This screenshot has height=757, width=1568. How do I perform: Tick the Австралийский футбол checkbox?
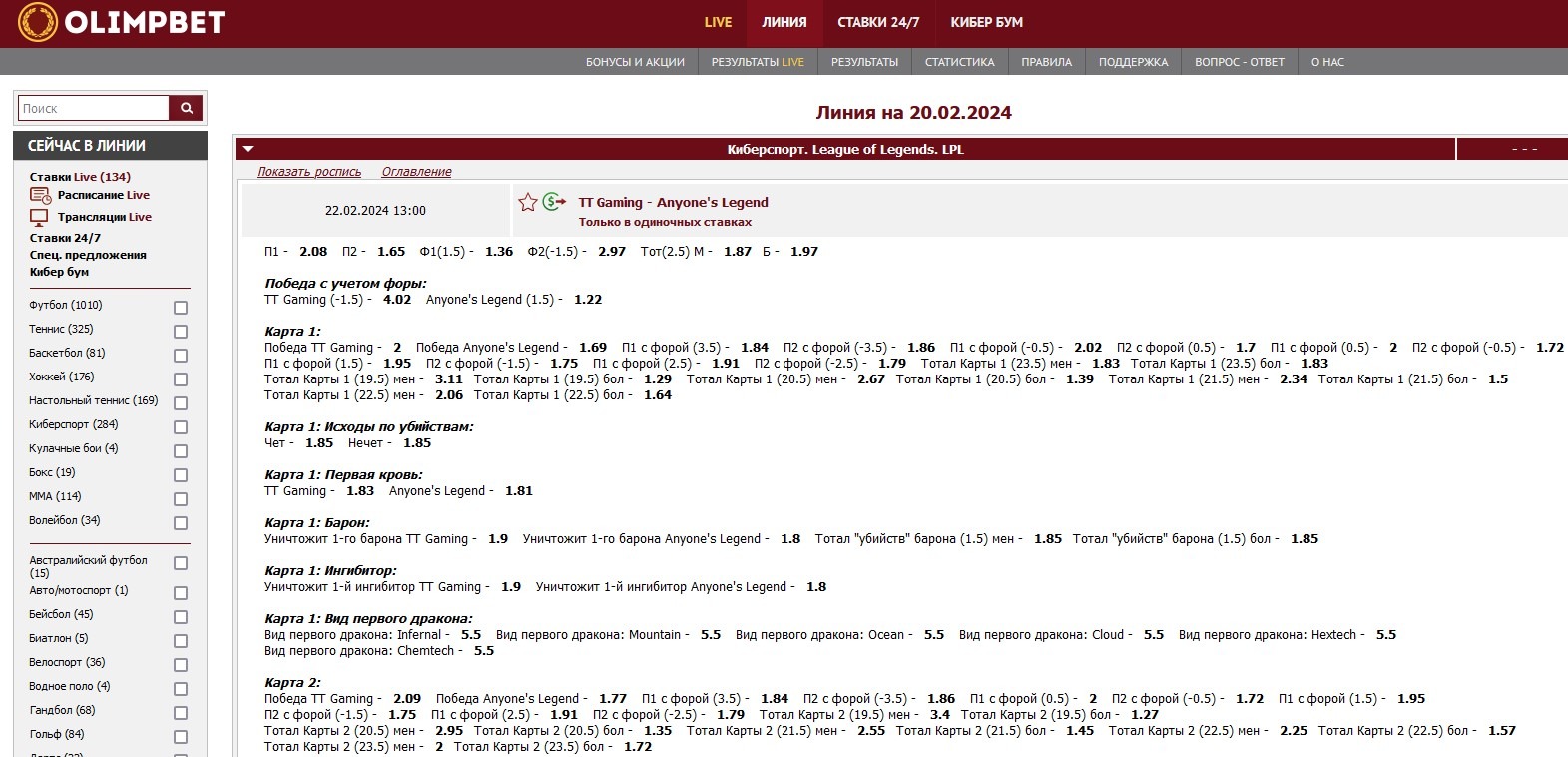point(181,563)
